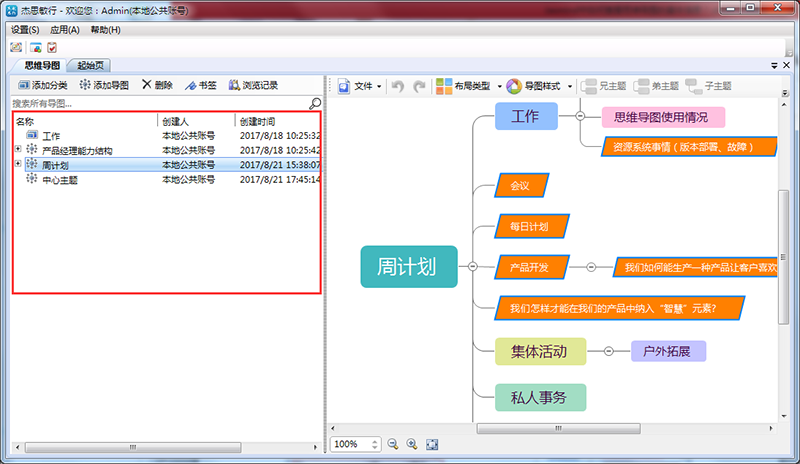
Task: Open the file (文件) dropdown menu
Action: 360,86
